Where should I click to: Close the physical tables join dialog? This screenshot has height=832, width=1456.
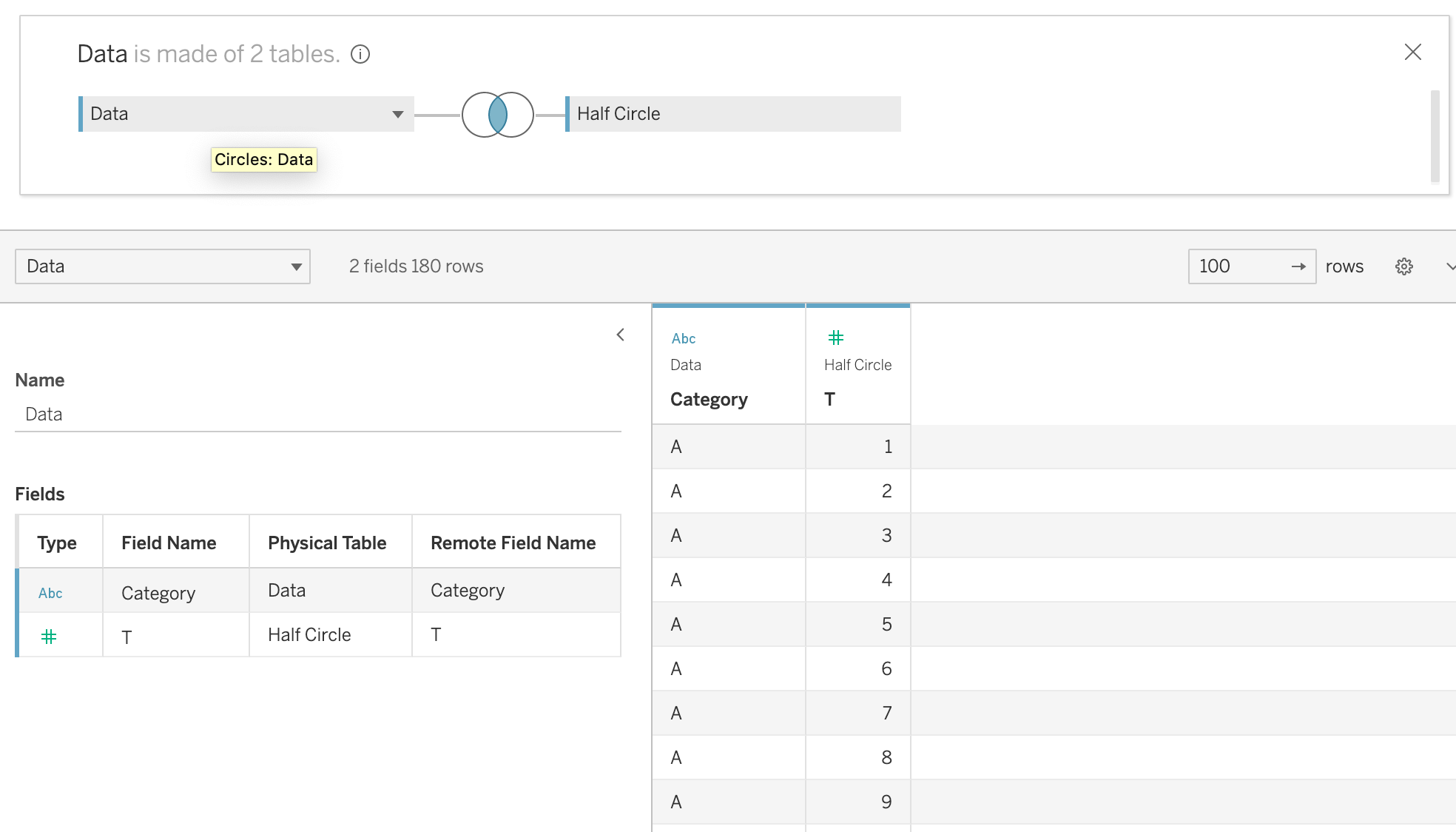[1412, 52]
